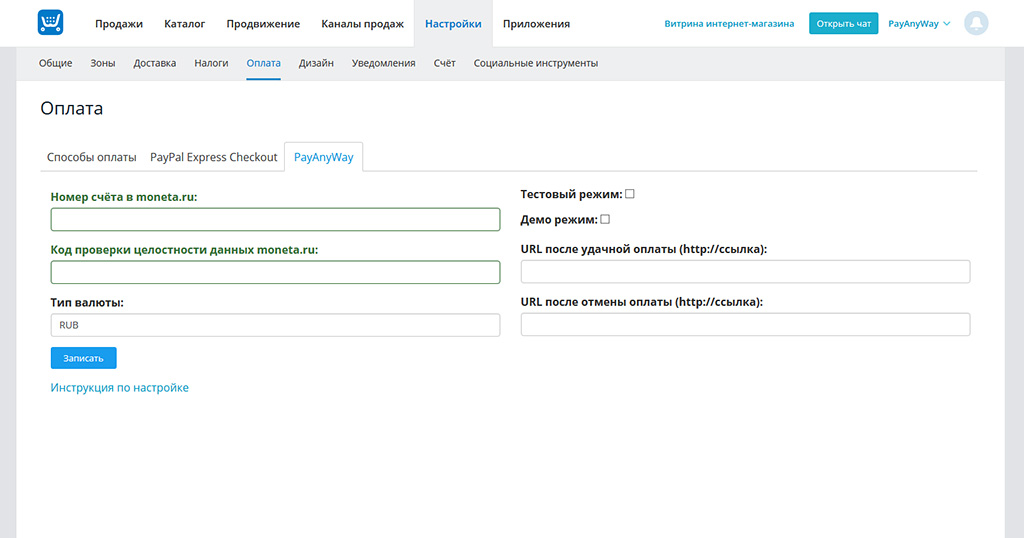Open the PayPal Express Checkout tab
Viewport: 1024px width, 538px height.
point(214,157)
